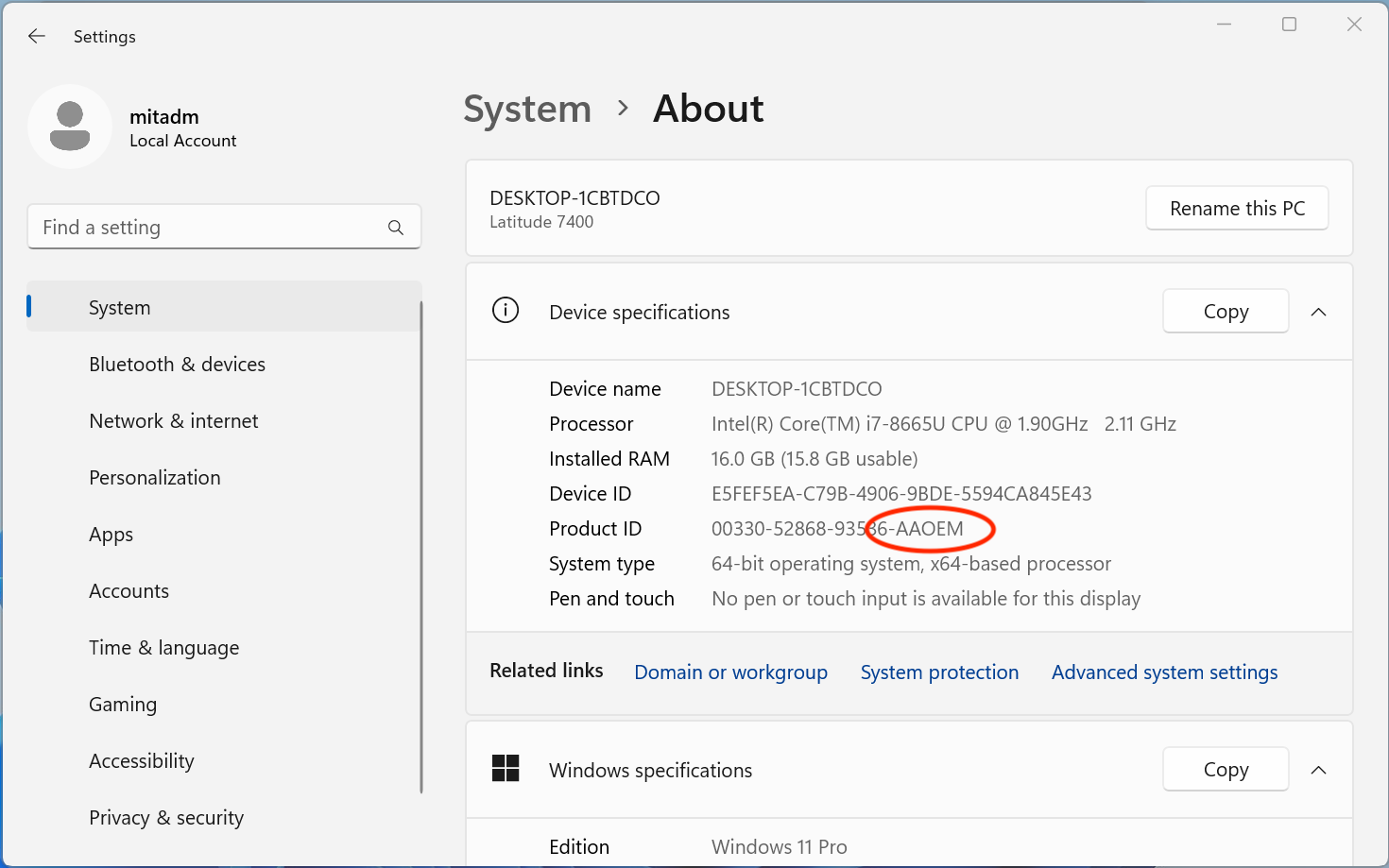Click the System type label
This screenshot has width=1389, height=868.
point(602,564)
